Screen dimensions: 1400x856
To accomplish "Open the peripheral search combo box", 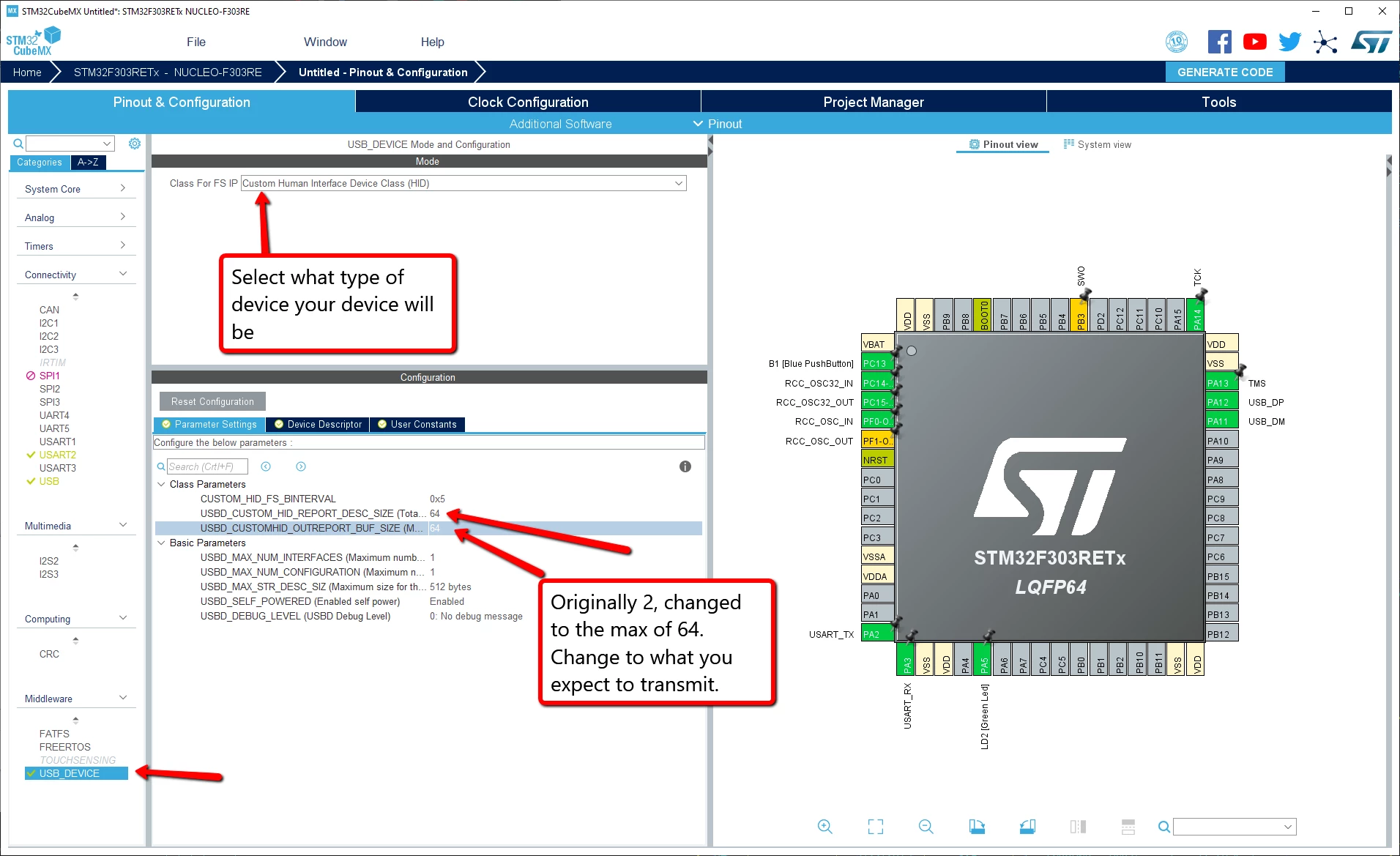I will point(70,144).
